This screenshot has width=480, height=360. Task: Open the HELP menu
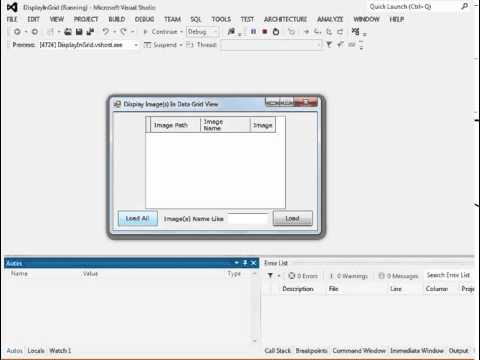click(397, 19)
